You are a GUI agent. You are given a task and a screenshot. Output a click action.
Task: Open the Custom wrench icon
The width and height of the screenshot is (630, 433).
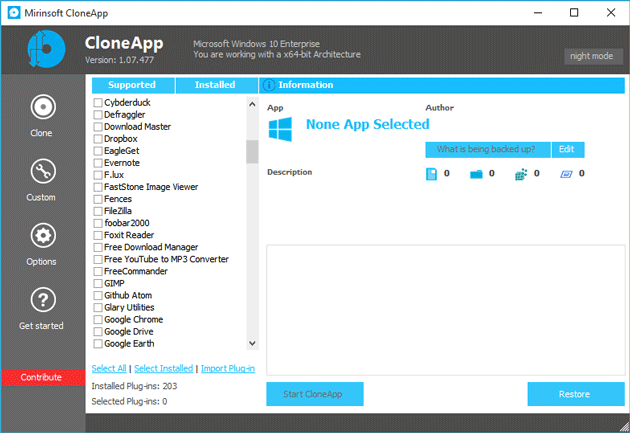click(x=43, y=172)
